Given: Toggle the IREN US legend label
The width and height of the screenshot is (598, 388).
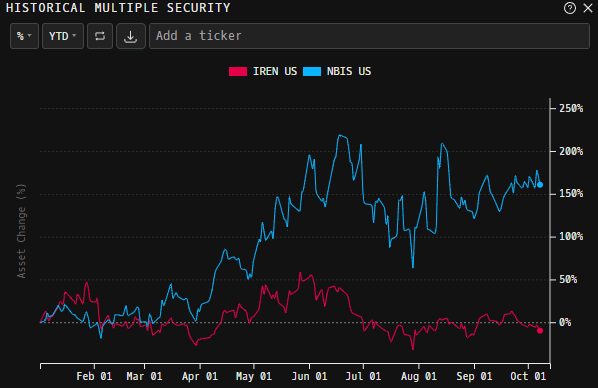Looking at the screenshot, I should 275,71.
